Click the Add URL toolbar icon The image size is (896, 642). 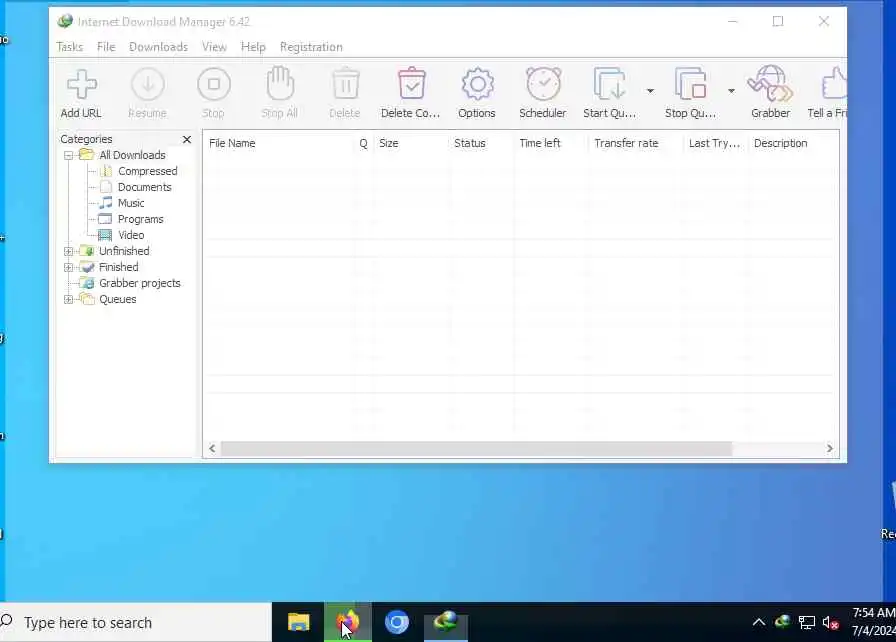tap(81, 85)
